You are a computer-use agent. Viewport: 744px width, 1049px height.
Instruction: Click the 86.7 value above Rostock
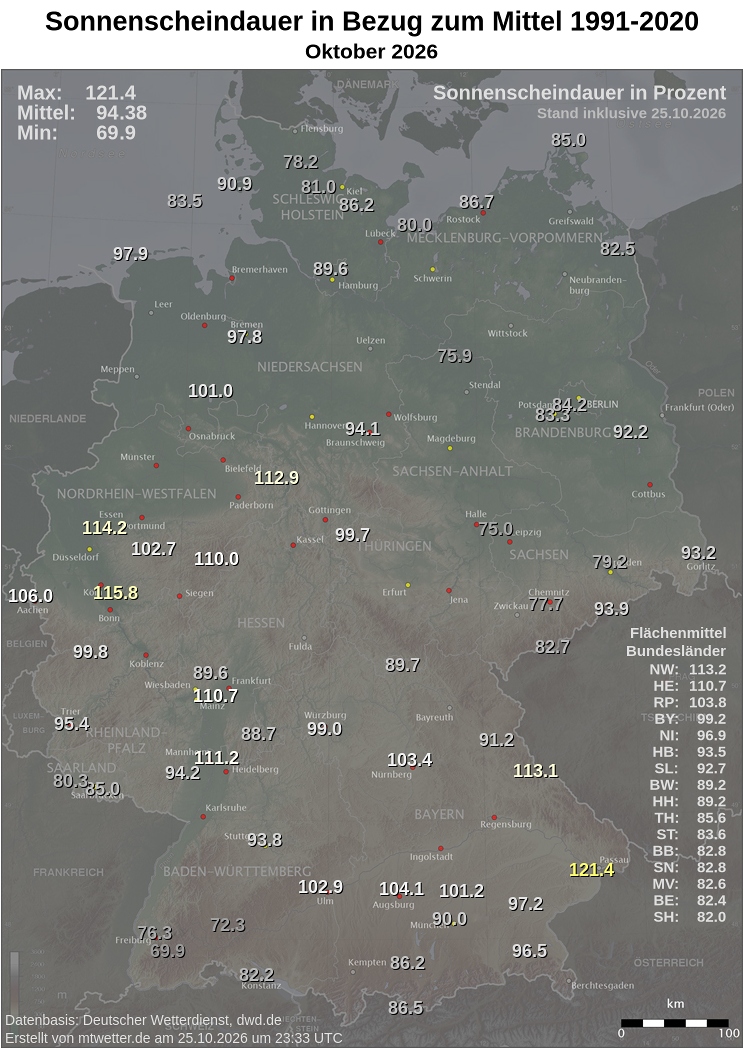pyautogui.click(x=476, y=201)
